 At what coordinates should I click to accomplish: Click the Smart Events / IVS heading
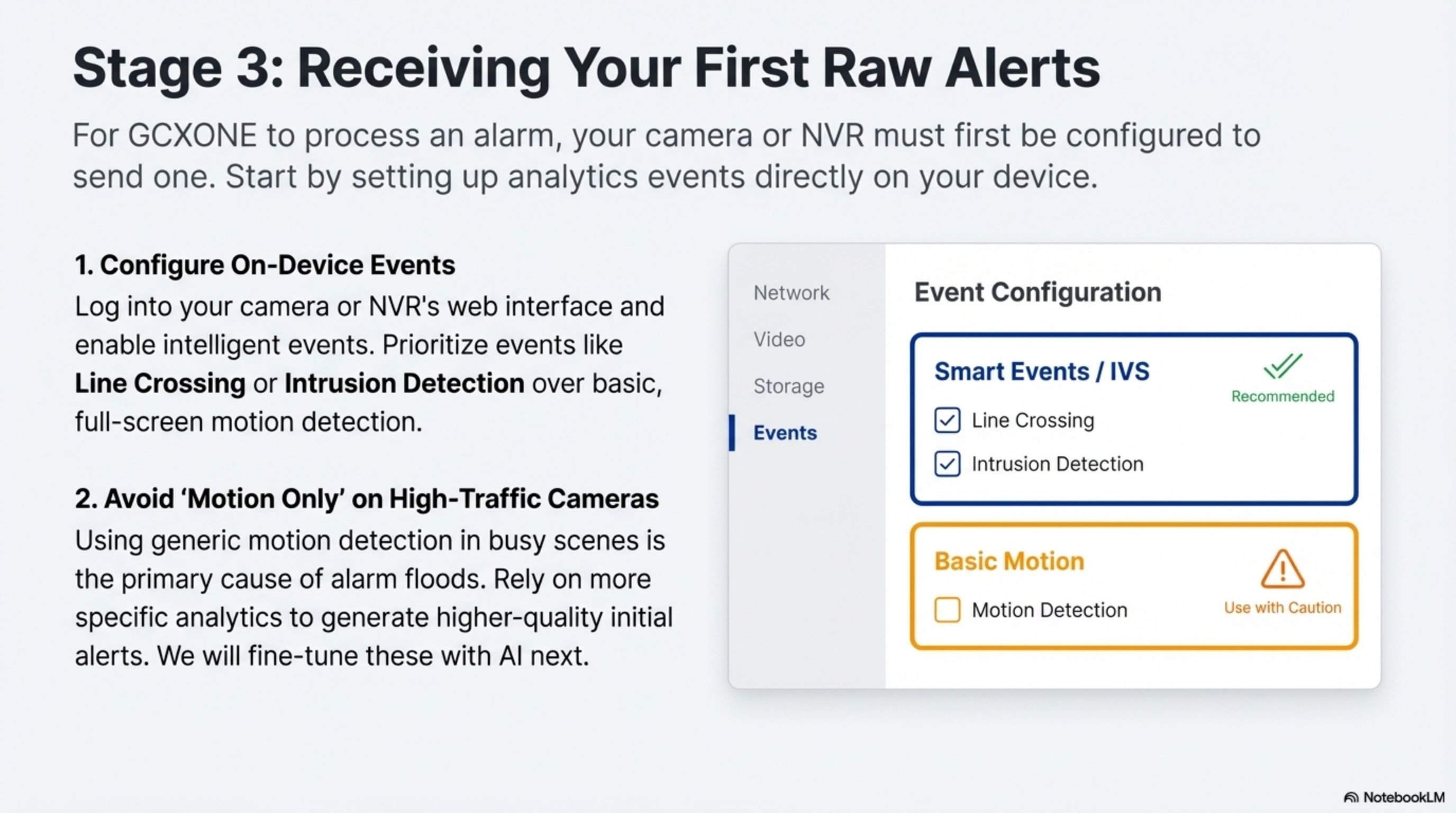1042,372
